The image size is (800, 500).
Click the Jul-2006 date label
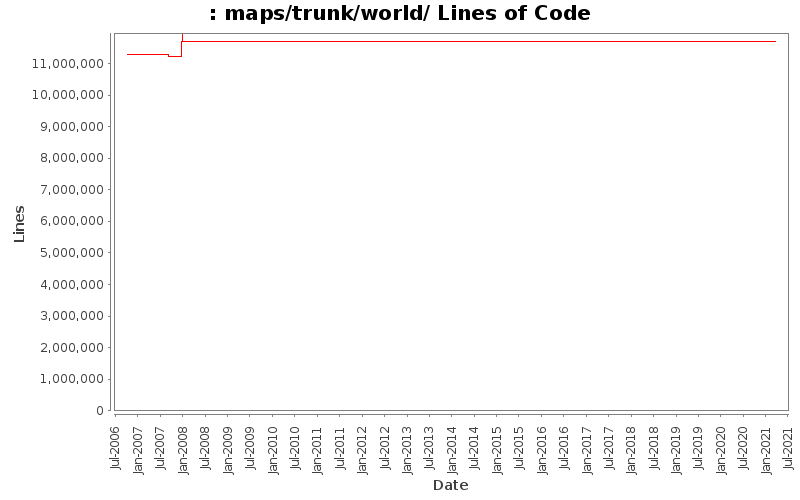(115, 448)
